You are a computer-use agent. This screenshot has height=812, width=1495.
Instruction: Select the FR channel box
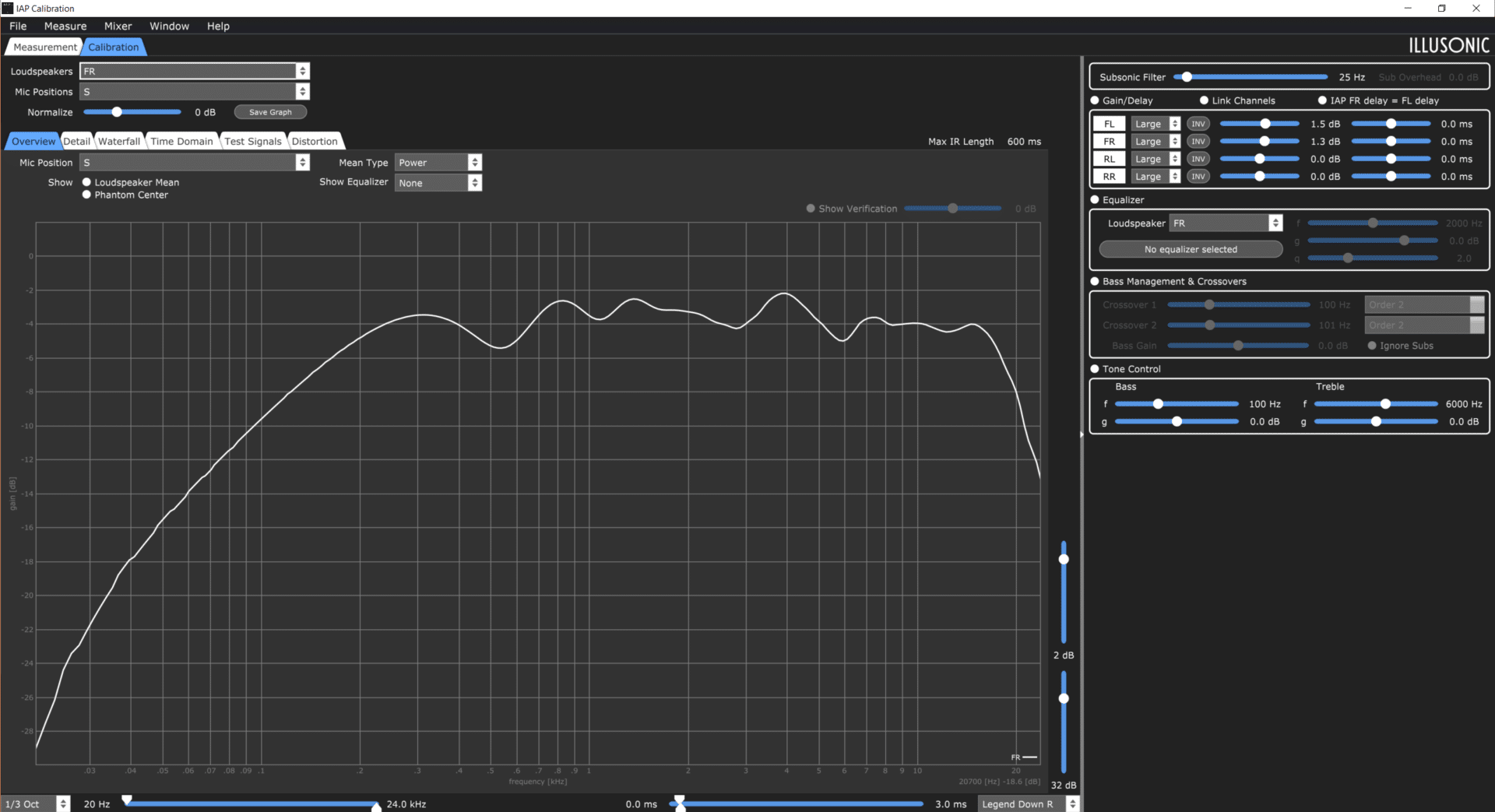point(1109,142)
